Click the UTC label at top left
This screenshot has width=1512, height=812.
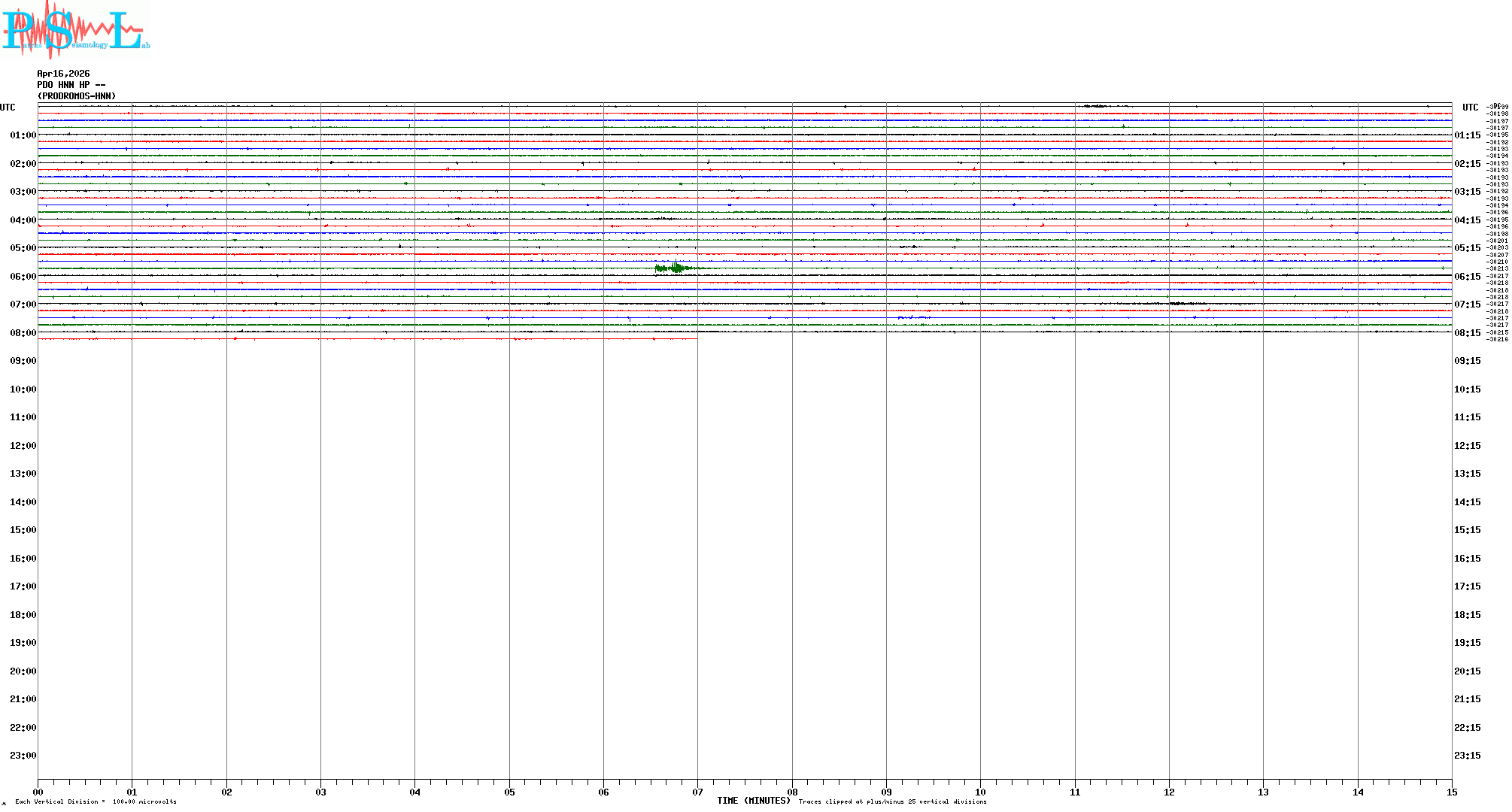click(8, 108)
